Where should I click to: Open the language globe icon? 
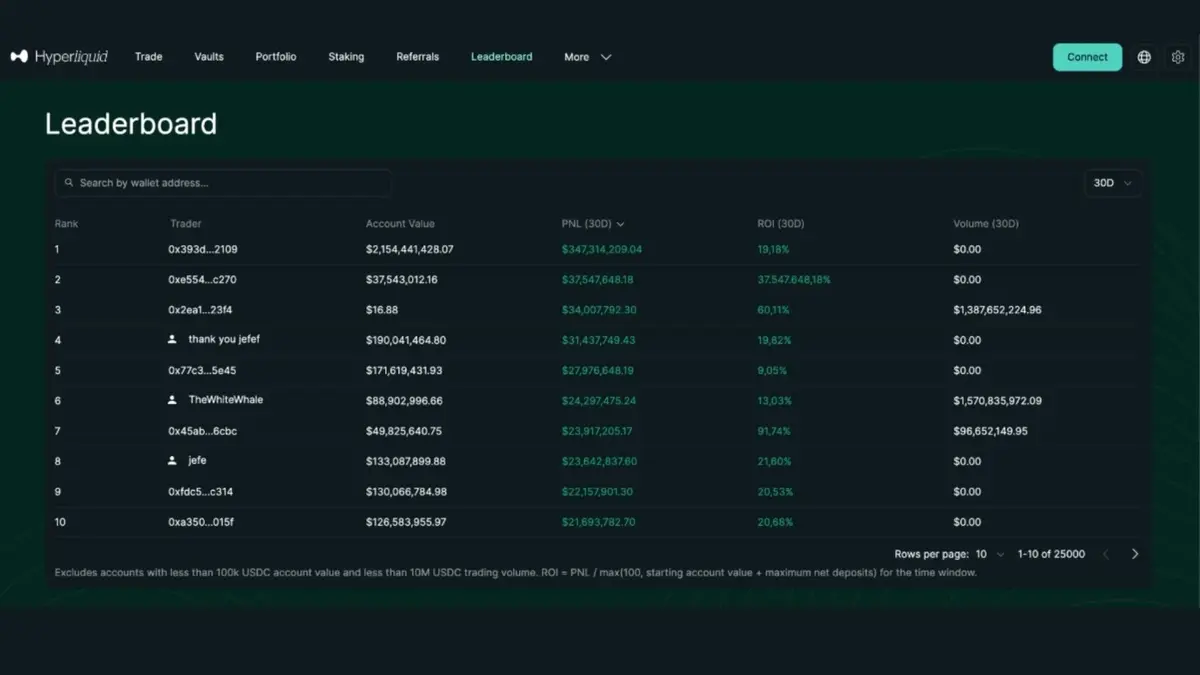coord(1144,57)
